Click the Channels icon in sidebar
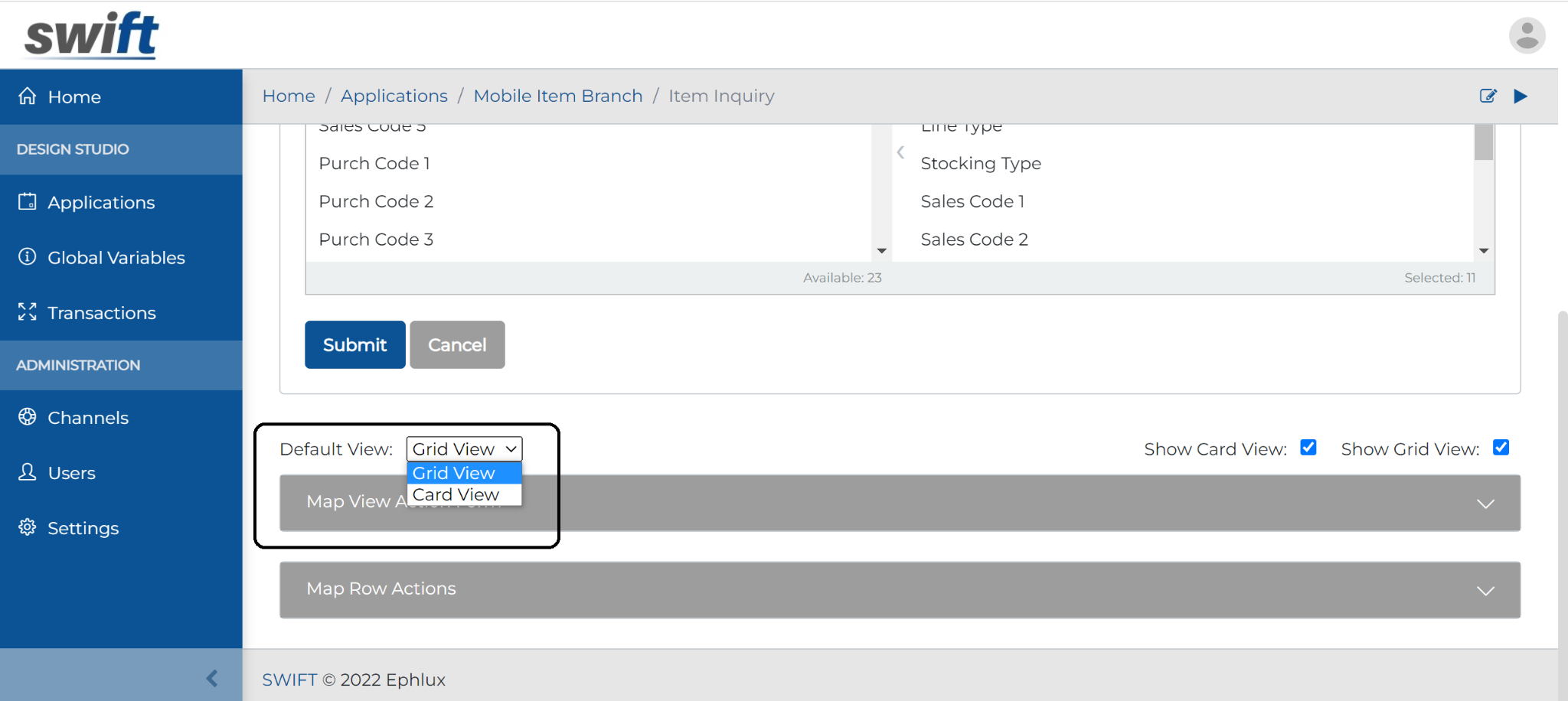This screenshot has height=701, width=1568. point(28,417)
